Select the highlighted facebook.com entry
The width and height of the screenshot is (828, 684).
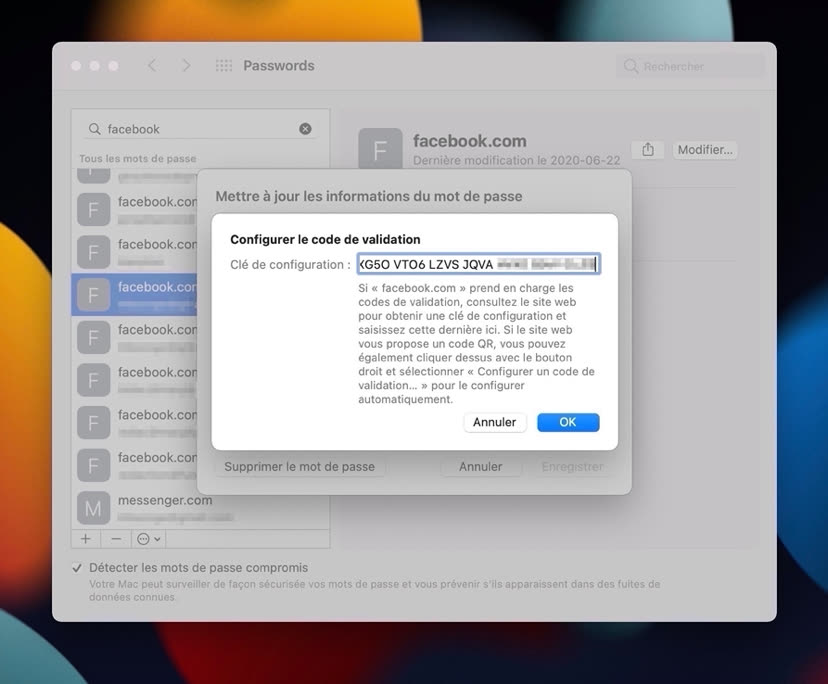(x=135, y=294)
